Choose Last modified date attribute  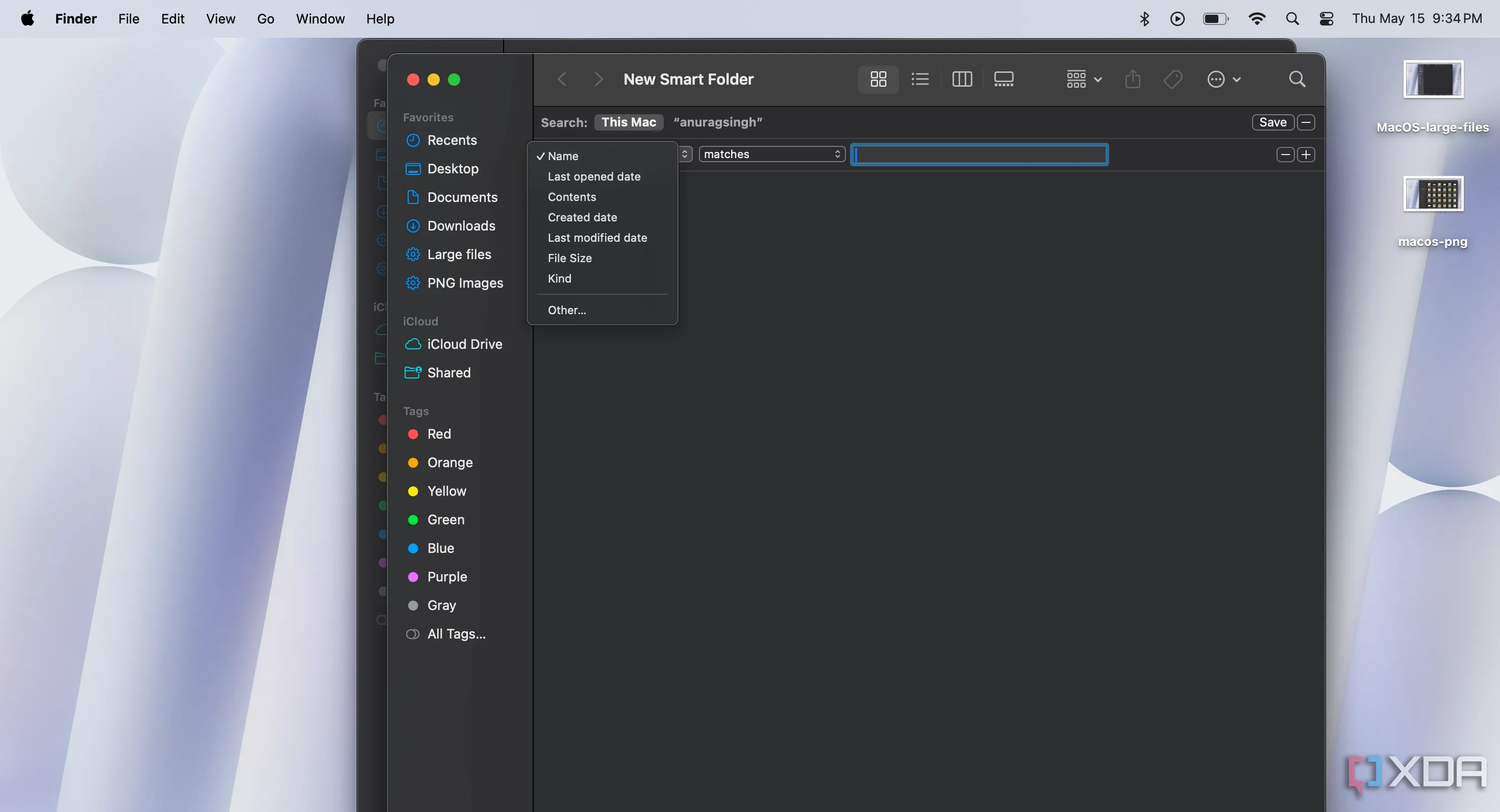pos(602,238)
